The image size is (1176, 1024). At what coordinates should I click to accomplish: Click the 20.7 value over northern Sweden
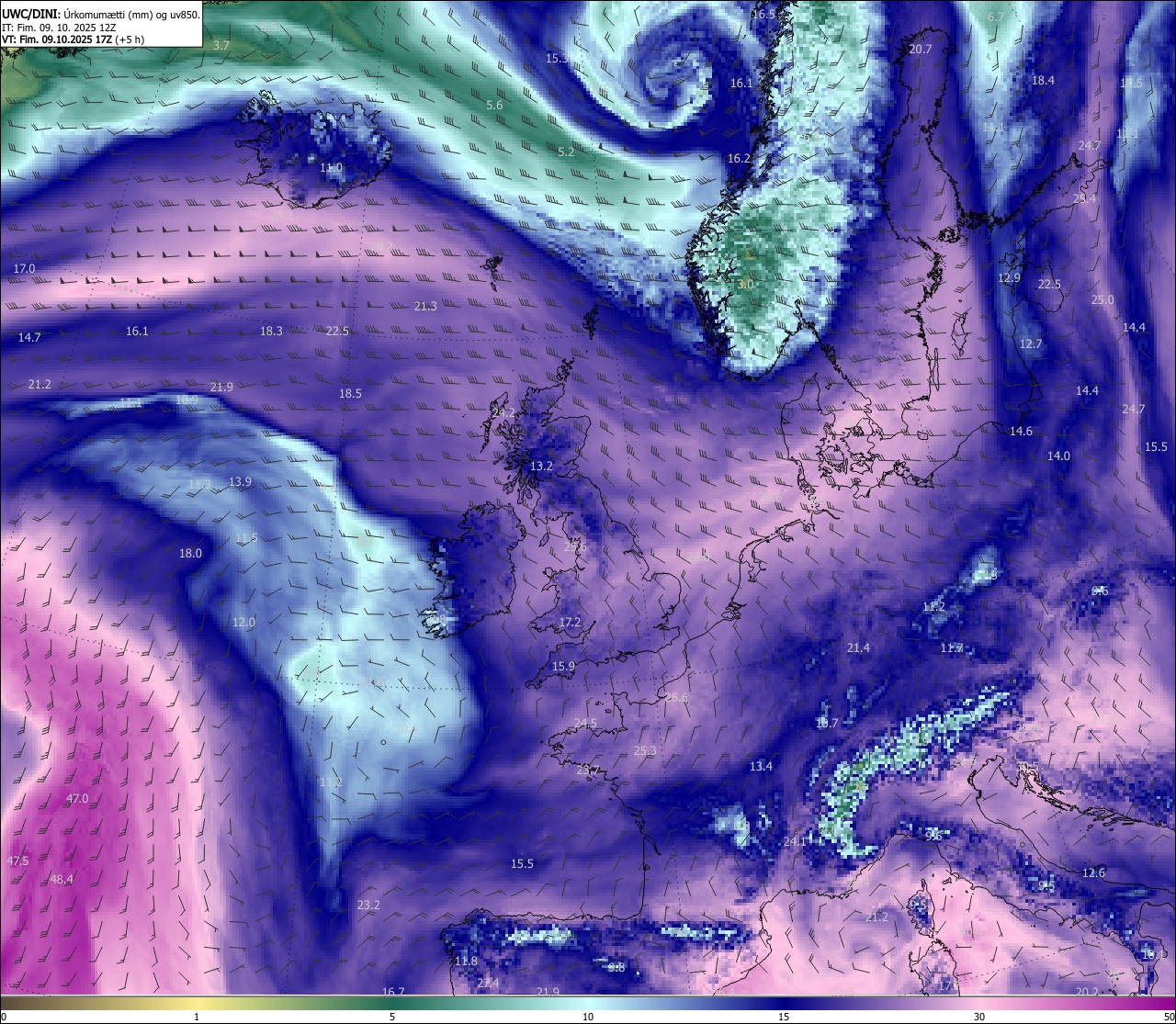[920, 49]
